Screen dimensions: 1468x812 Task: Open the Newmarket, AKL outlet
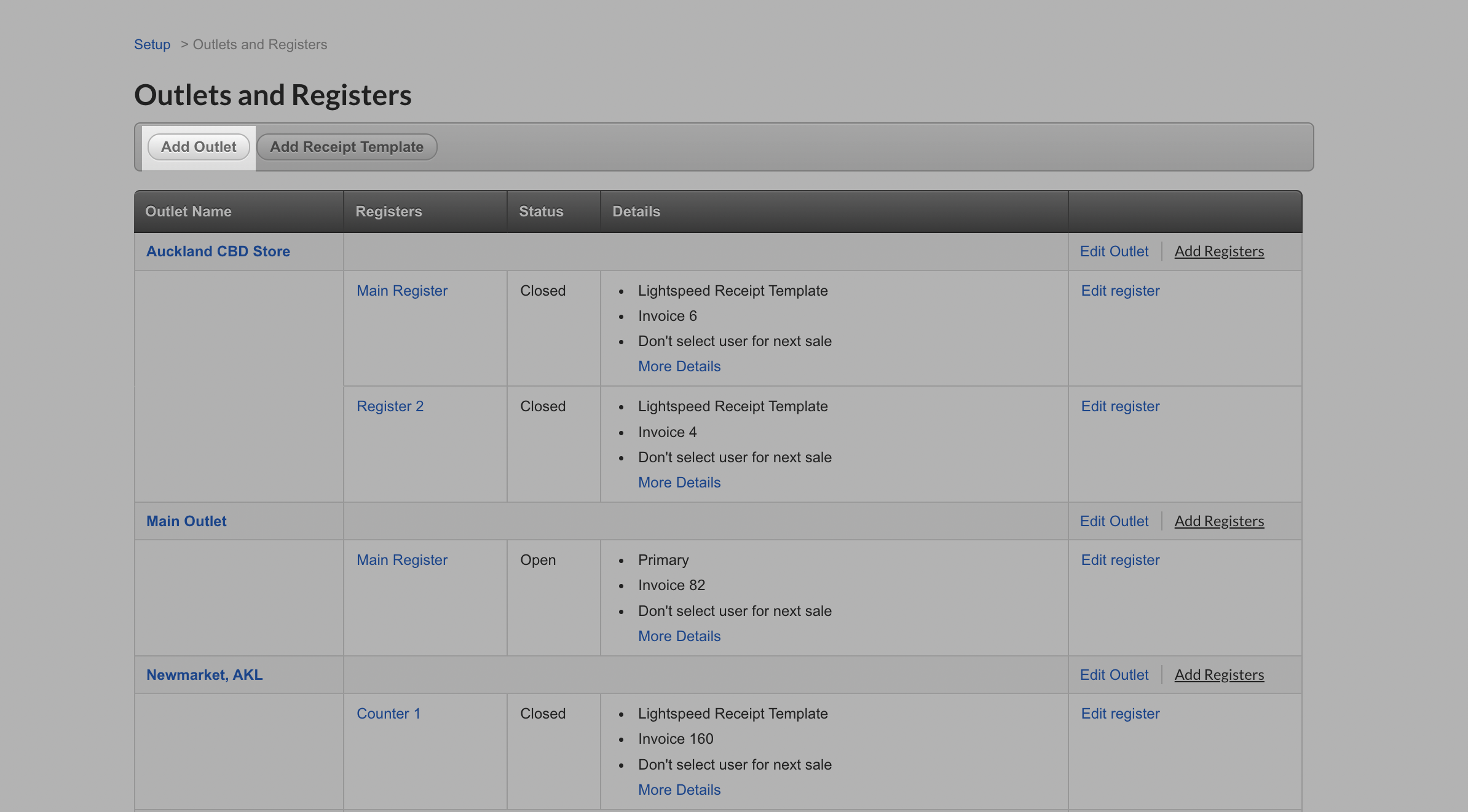(x=204, y=674)
